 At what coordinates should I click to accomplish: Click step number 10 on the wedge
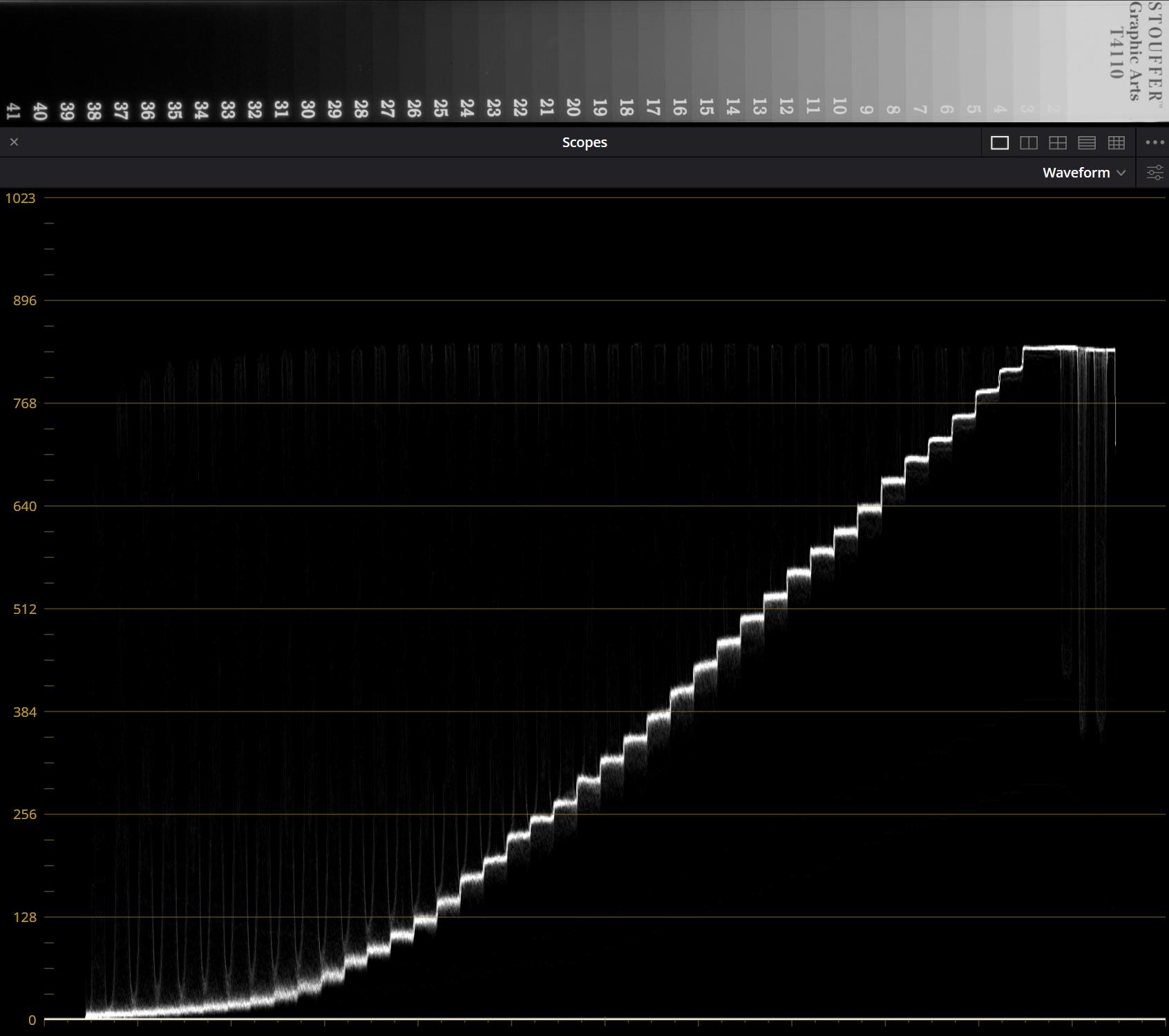click(x=839, y=106)
